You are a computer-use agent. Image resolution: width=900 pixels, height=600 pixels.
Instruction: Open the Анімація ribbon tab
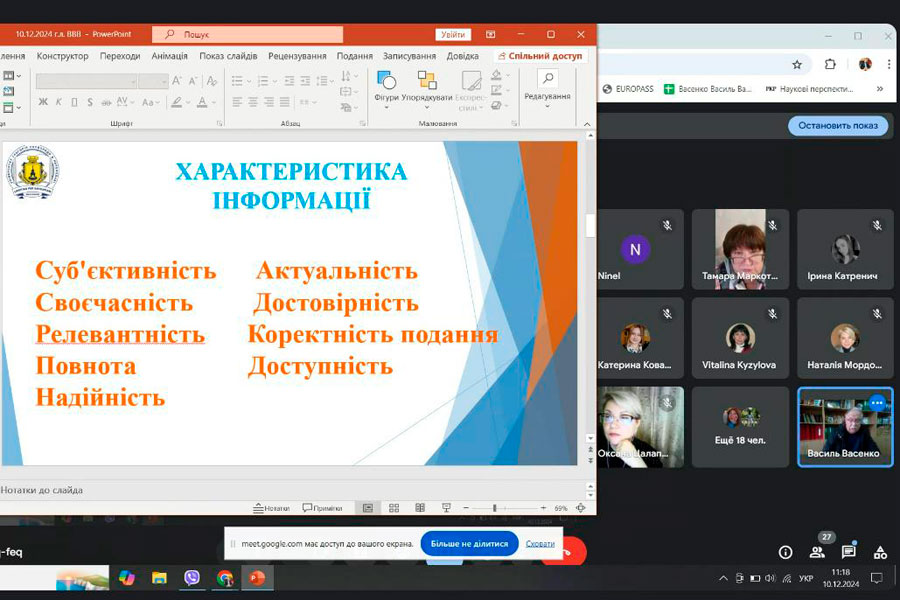tap(170, 56)
